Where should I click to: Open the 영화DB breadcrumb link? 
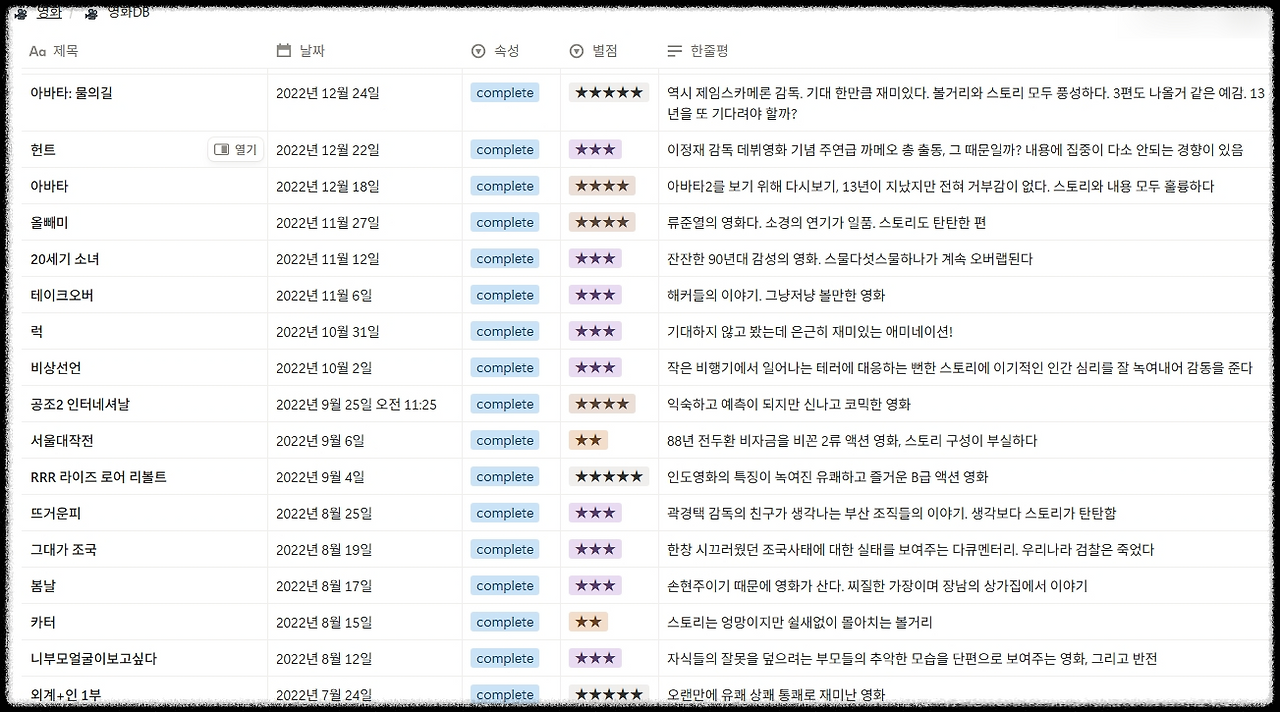tap(117, 13)
